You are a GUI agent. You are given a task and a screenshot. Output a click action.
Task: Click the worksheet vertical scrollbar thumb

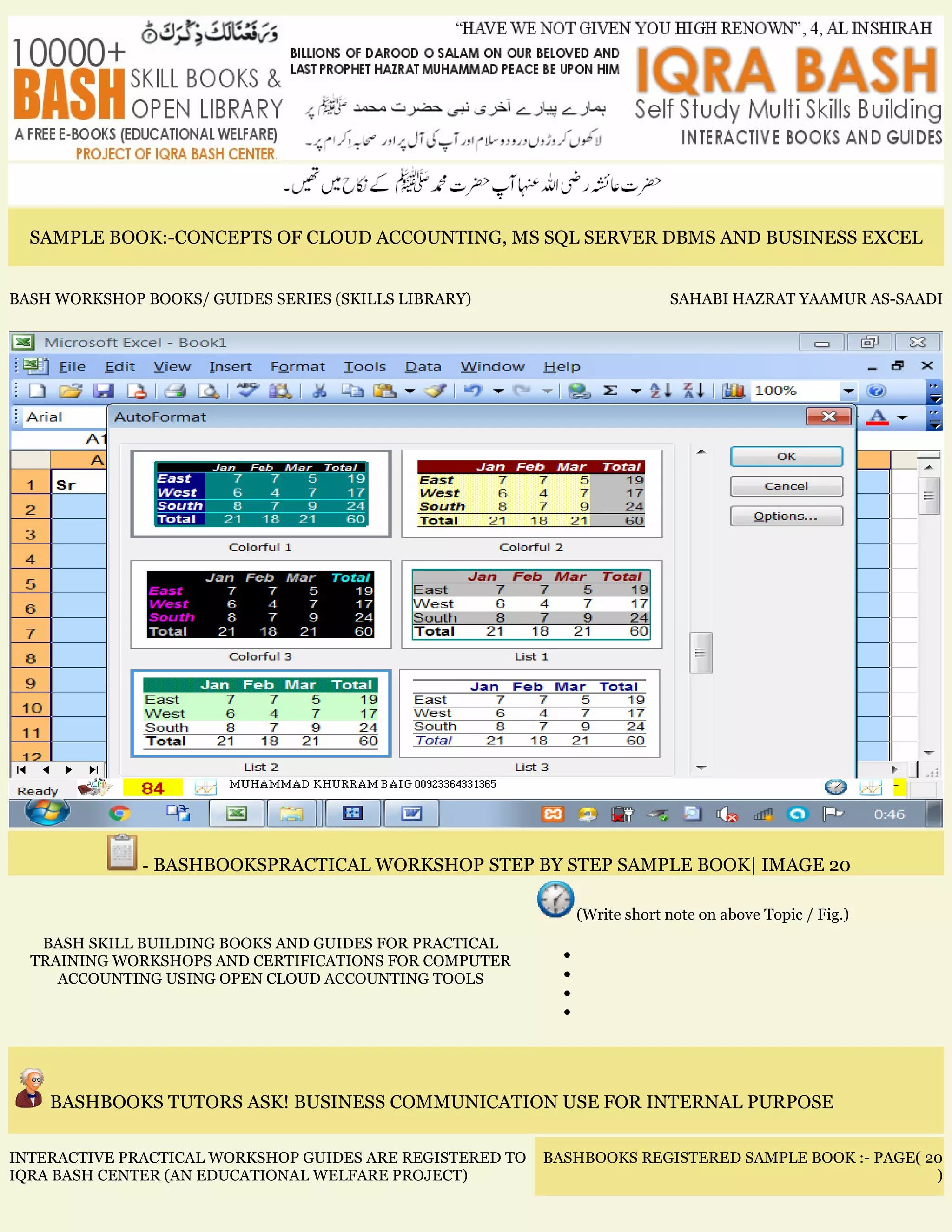pos(929,495)
